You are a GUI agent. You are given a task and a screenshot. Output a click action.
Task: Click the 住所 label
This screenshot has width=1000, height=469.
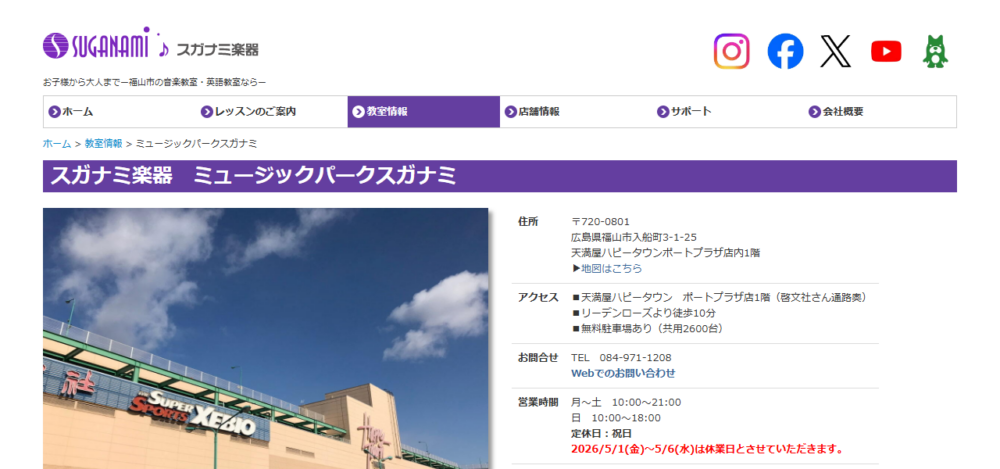click(x=528, y=222)
